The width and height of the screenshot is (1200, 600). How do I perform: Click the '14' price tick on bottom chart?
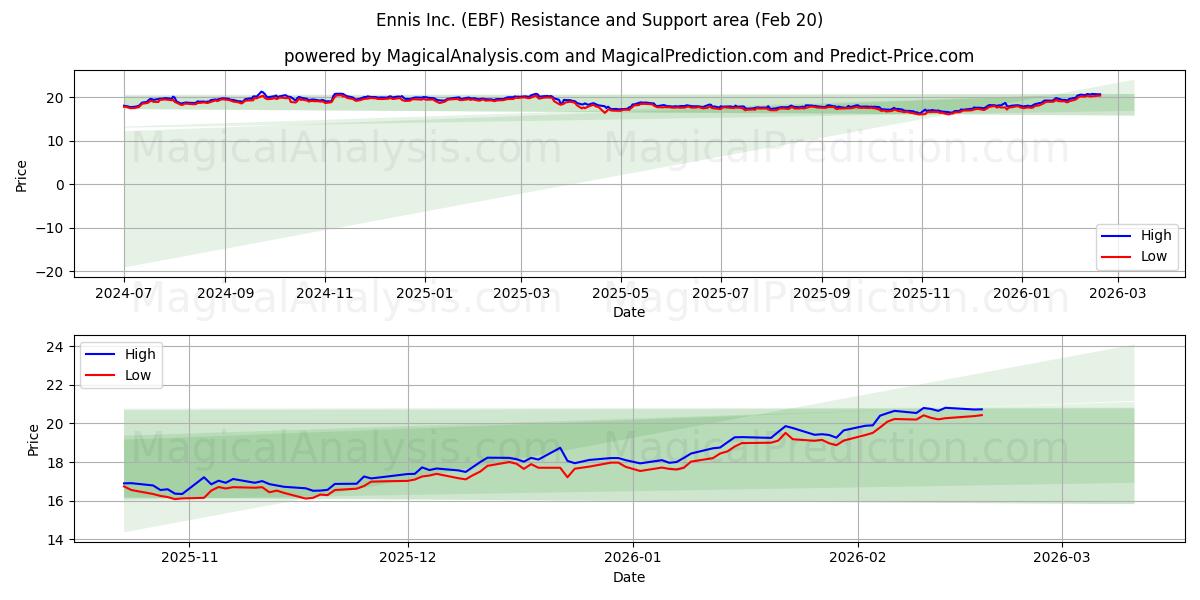click(56, 540)
